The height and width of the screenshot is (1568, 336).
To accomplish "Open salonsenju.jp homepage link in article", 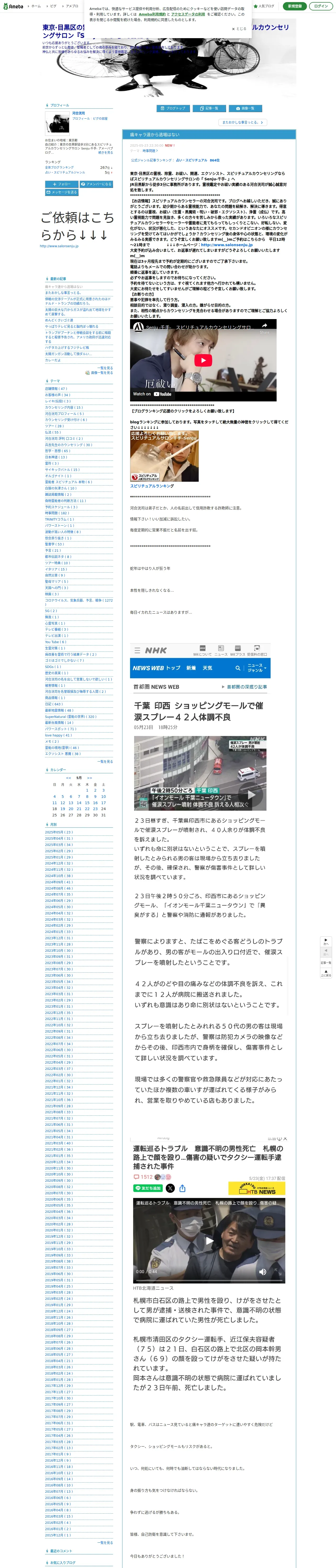I will coord(227,245).
